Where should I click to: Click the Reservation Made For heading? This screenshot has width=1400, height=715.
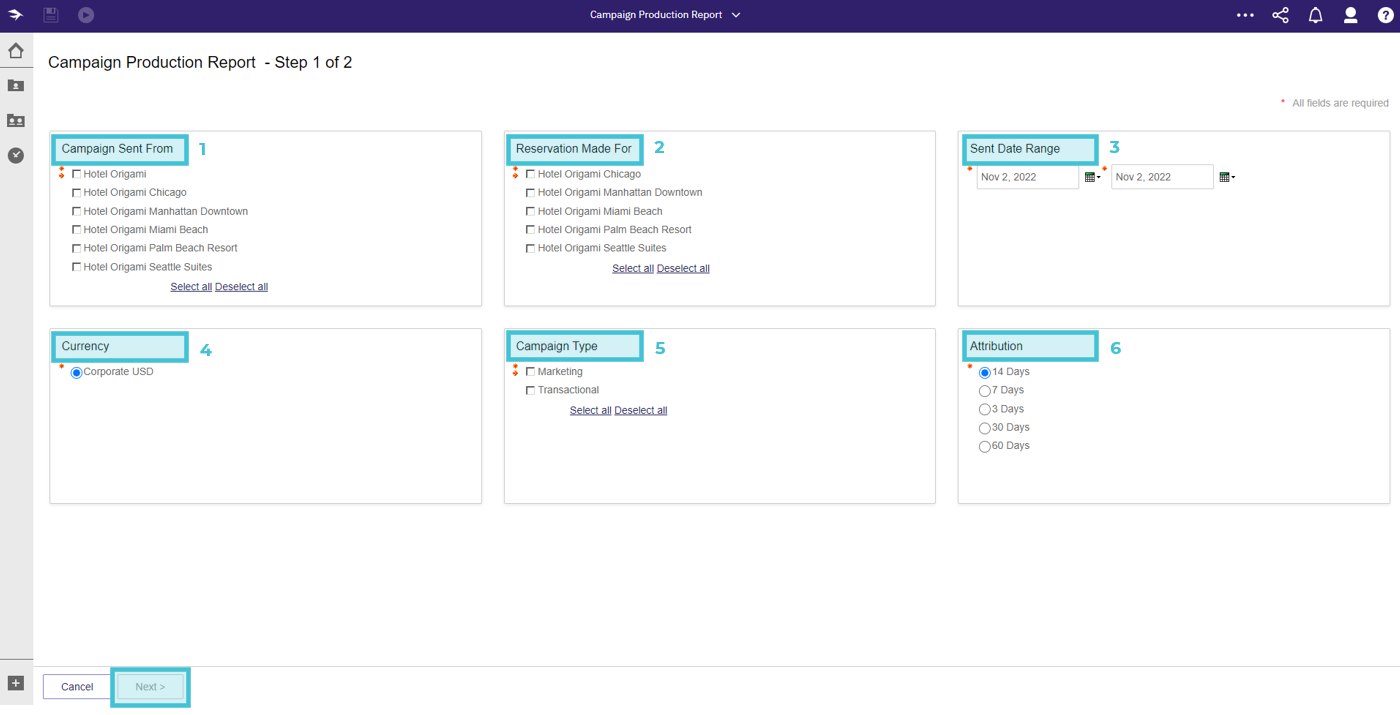pyautogui.click(x=574, y=149)
